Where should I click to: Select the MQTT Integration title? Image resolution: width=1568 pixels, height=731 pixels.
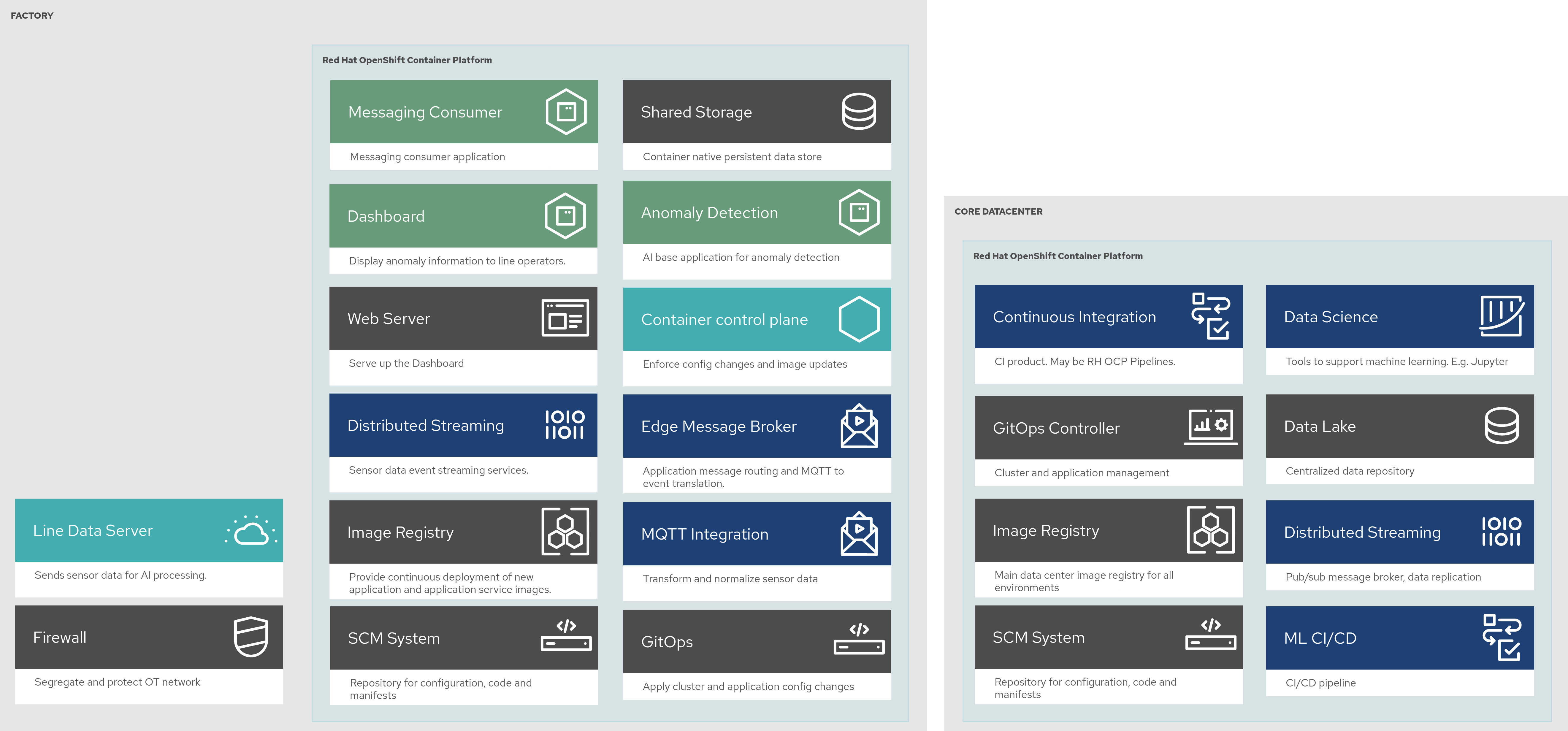point(704,534)
